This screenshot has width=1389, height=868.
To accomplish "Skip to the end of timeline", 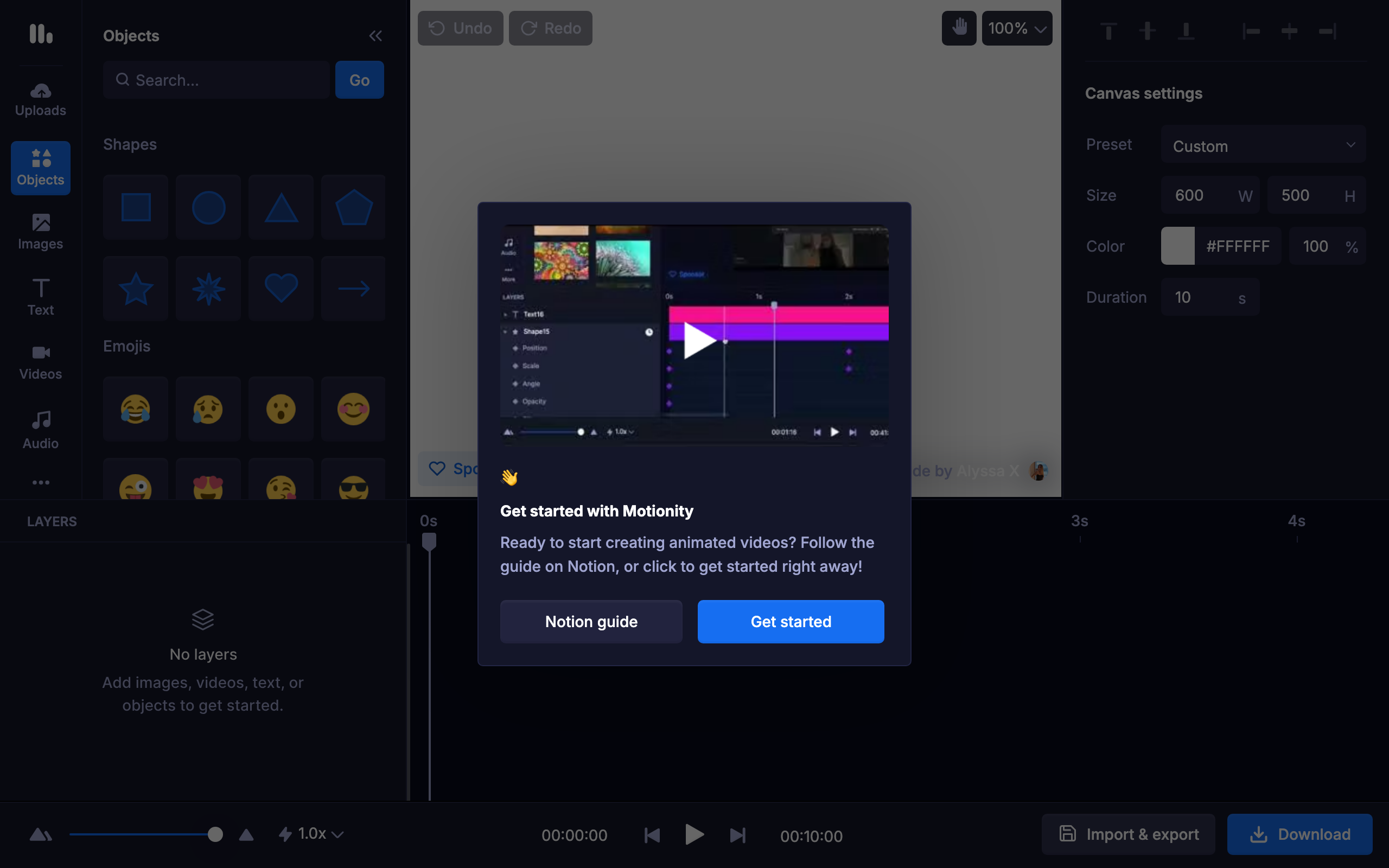I will 737,835.
